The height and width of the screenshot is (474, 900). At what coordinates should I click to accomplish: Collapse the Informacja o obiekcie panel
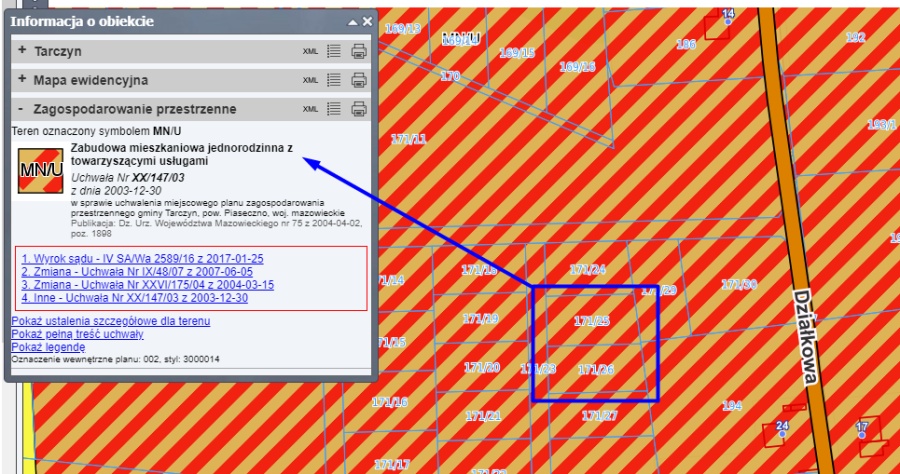click(352, 21)
